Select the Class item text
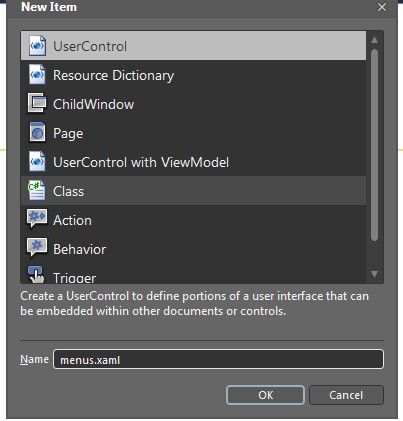403x421 pixels. click(69, 191)
